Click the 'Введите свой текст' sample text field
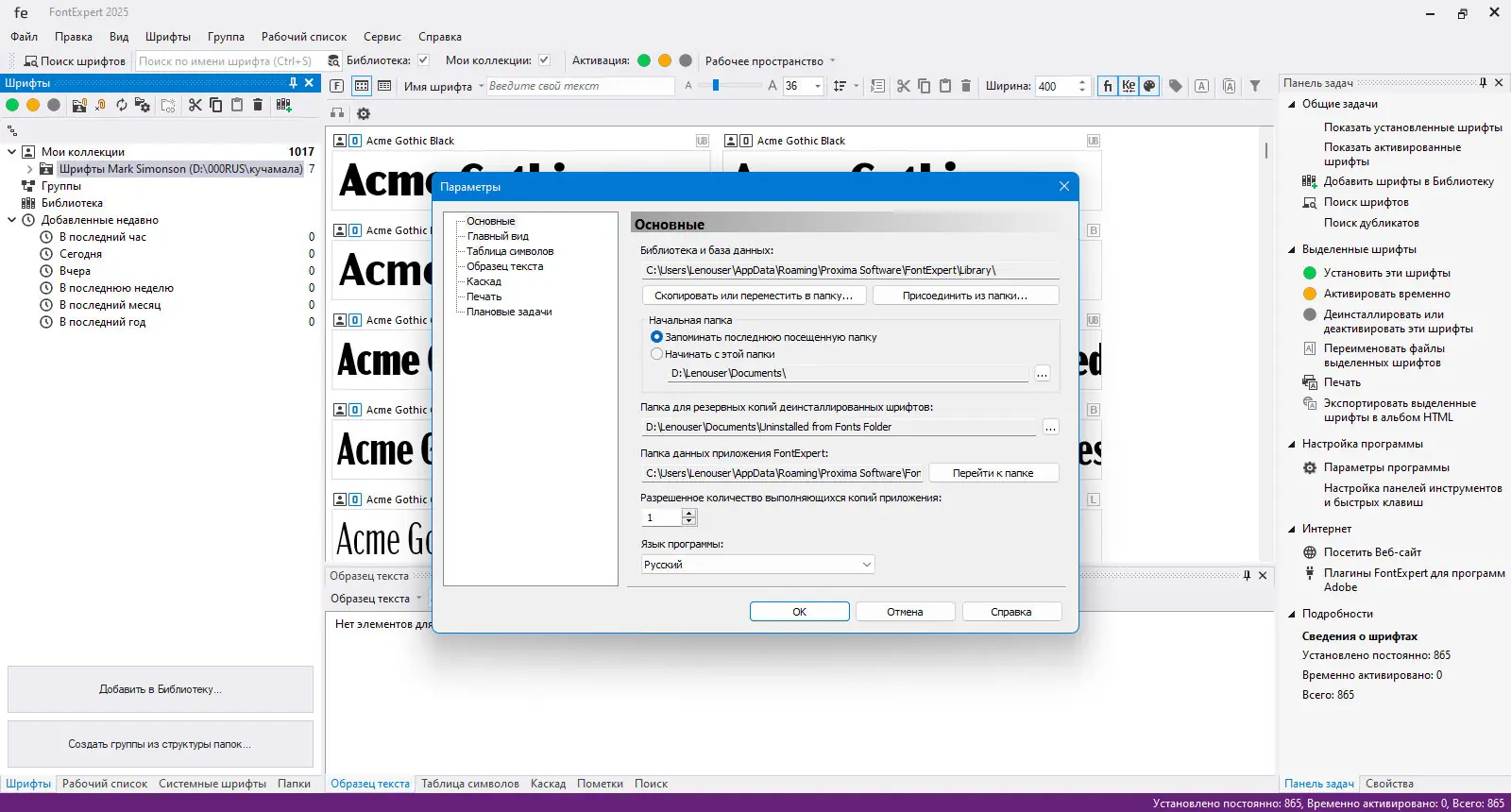Image resolution: width=1511 pixels, height=812 pixels. 580,86
